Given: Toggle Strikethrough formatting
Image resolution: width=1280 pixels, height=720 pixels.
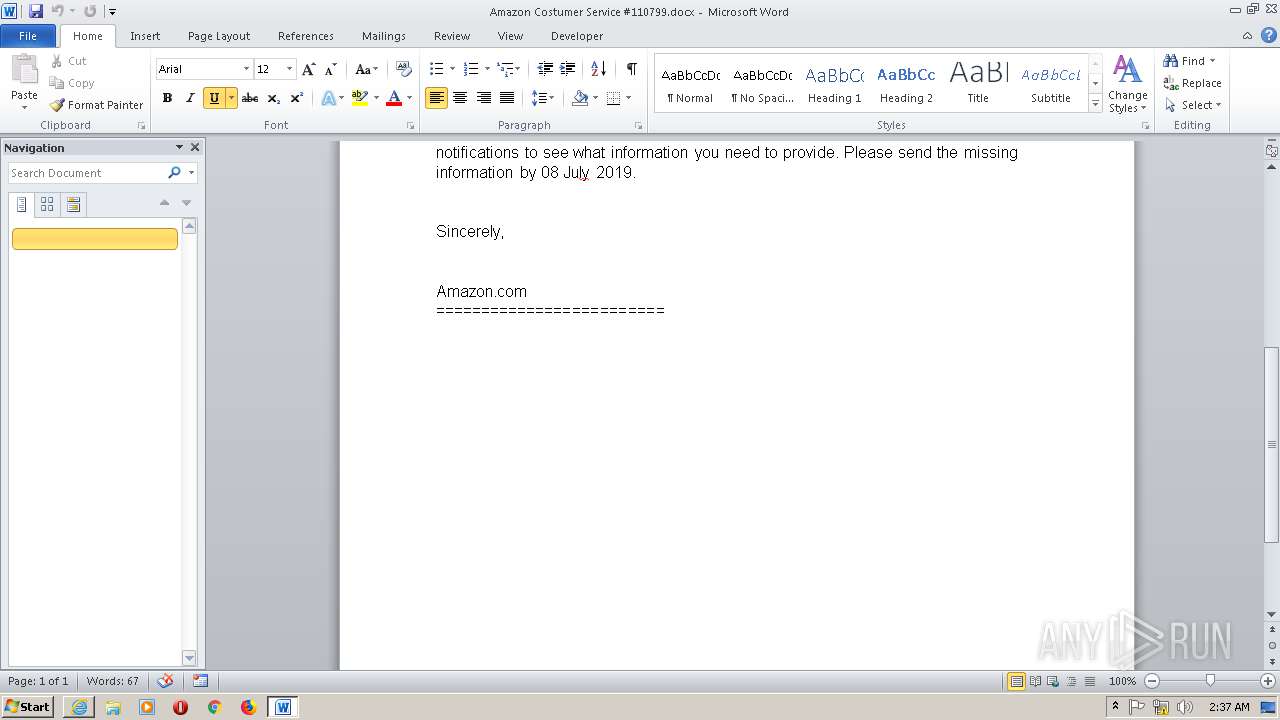Looking at the screenshot, I should point(250,98).
